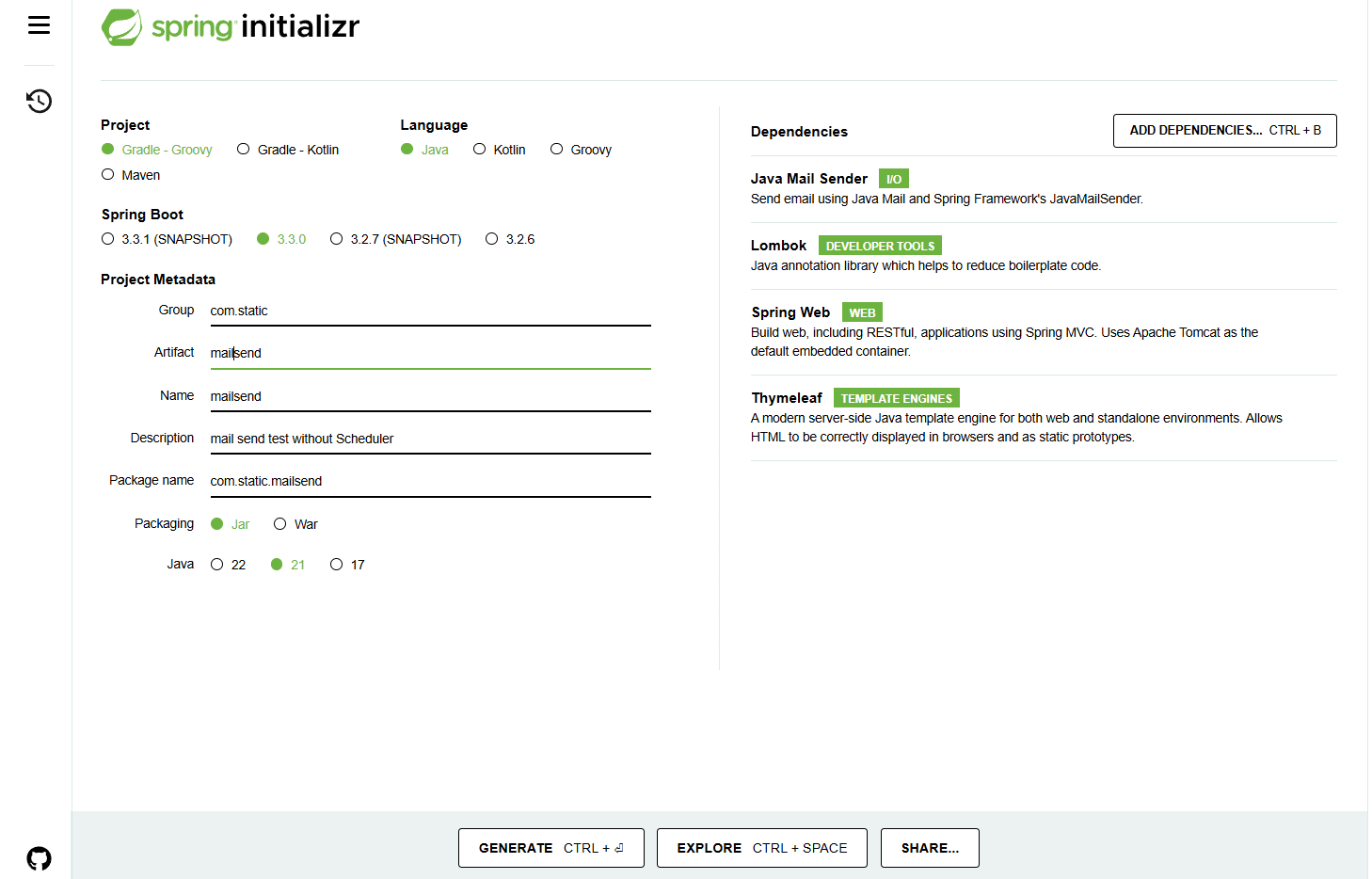Viewport: 1372px width, 879px height.
Task: Select Gradle - Kotlin project type
Action: (288, 150)
